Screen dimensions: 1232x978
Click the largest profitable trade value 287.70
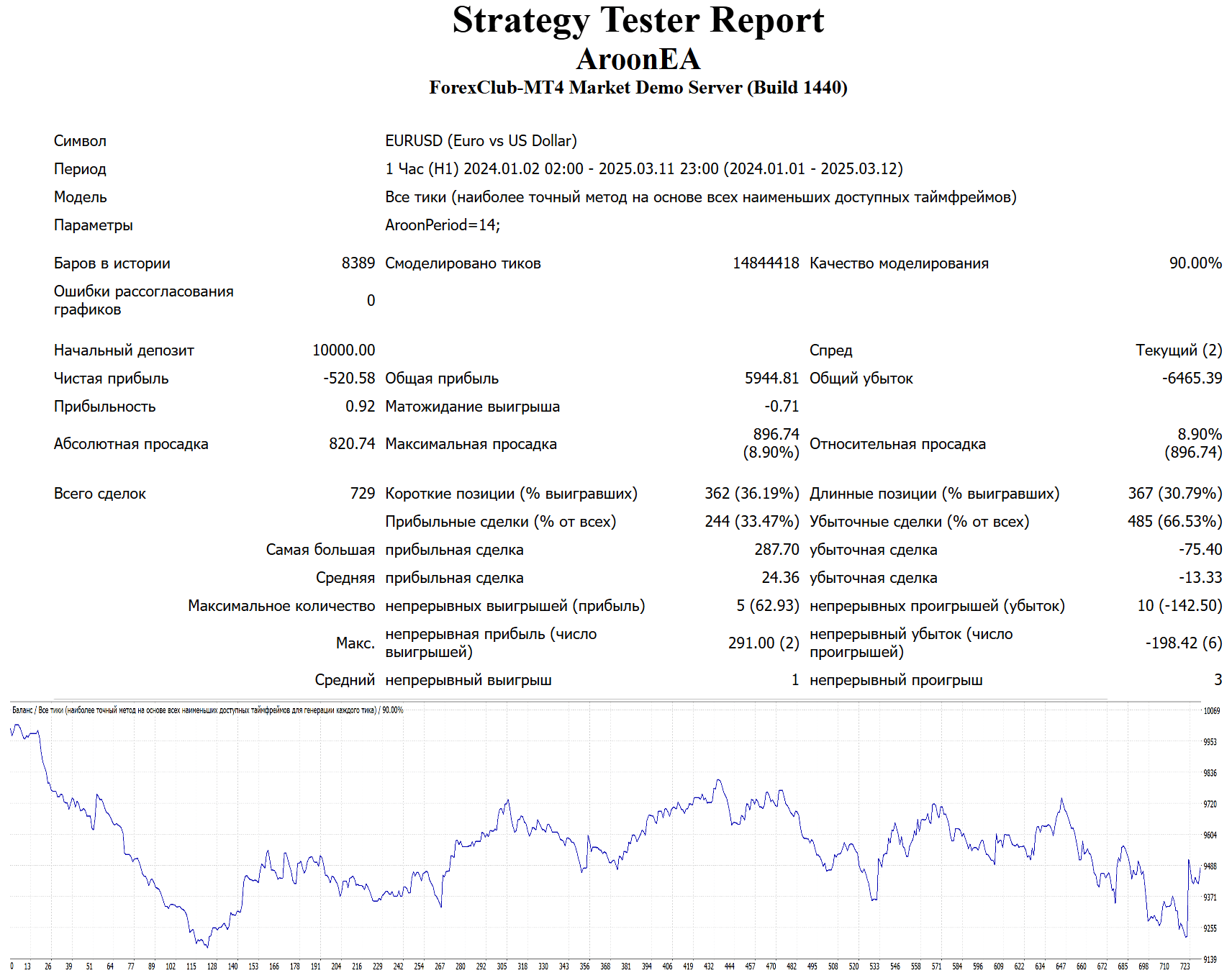[776, 550]
